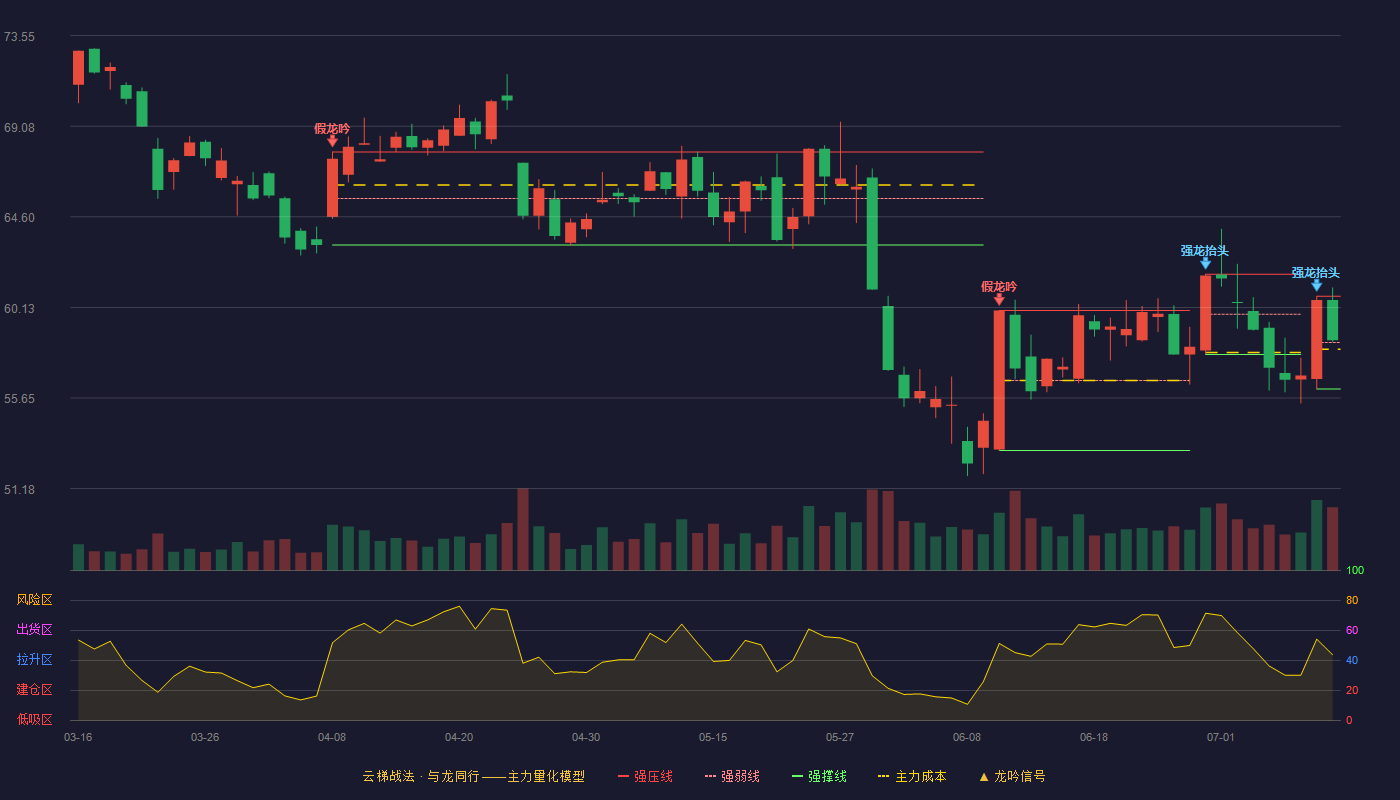Click the last 强龙抬头 blue arrow marker
The width and height of the screenshot is (1400, 800).
[x=1316, y=285]
